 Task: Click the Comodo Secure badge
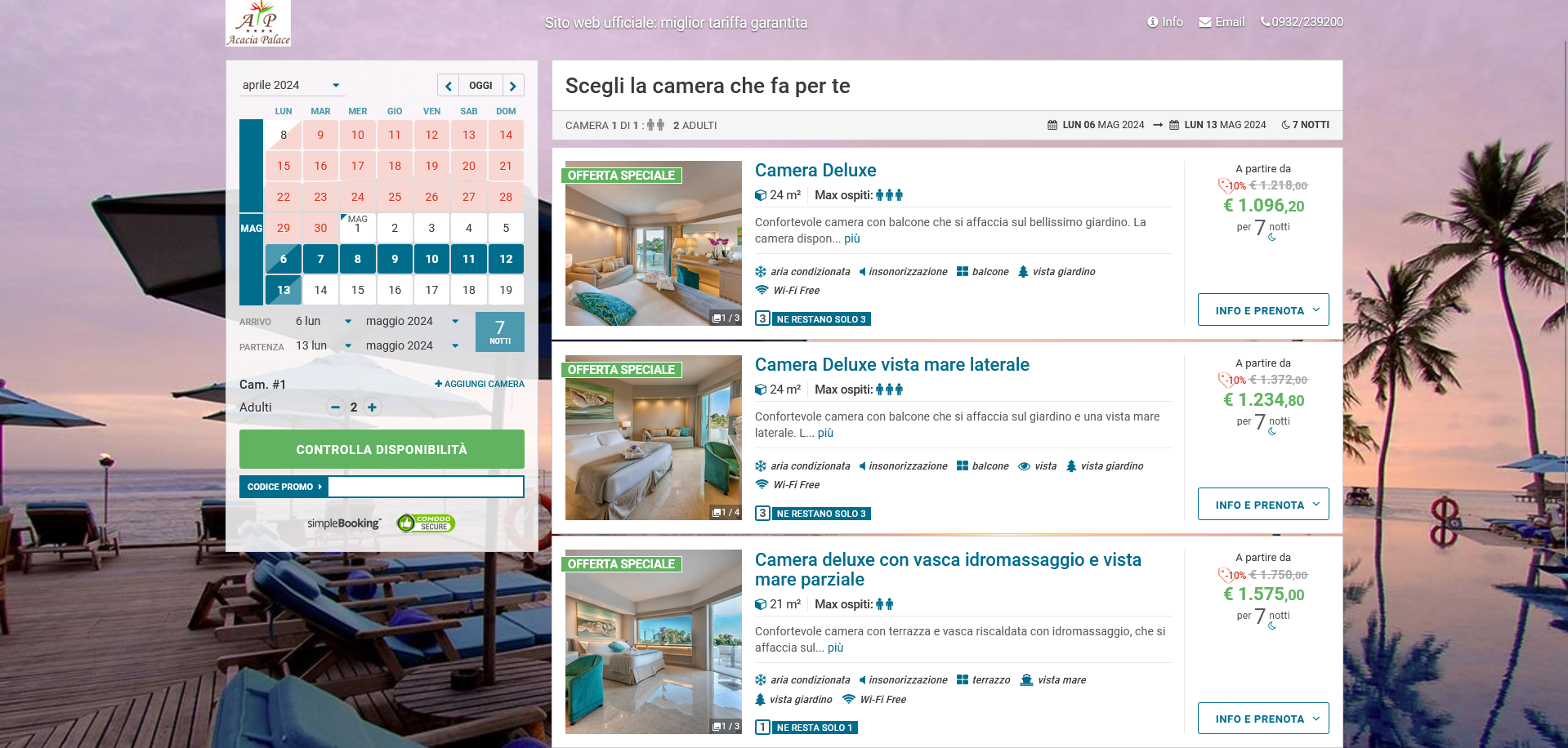[426, 523]
